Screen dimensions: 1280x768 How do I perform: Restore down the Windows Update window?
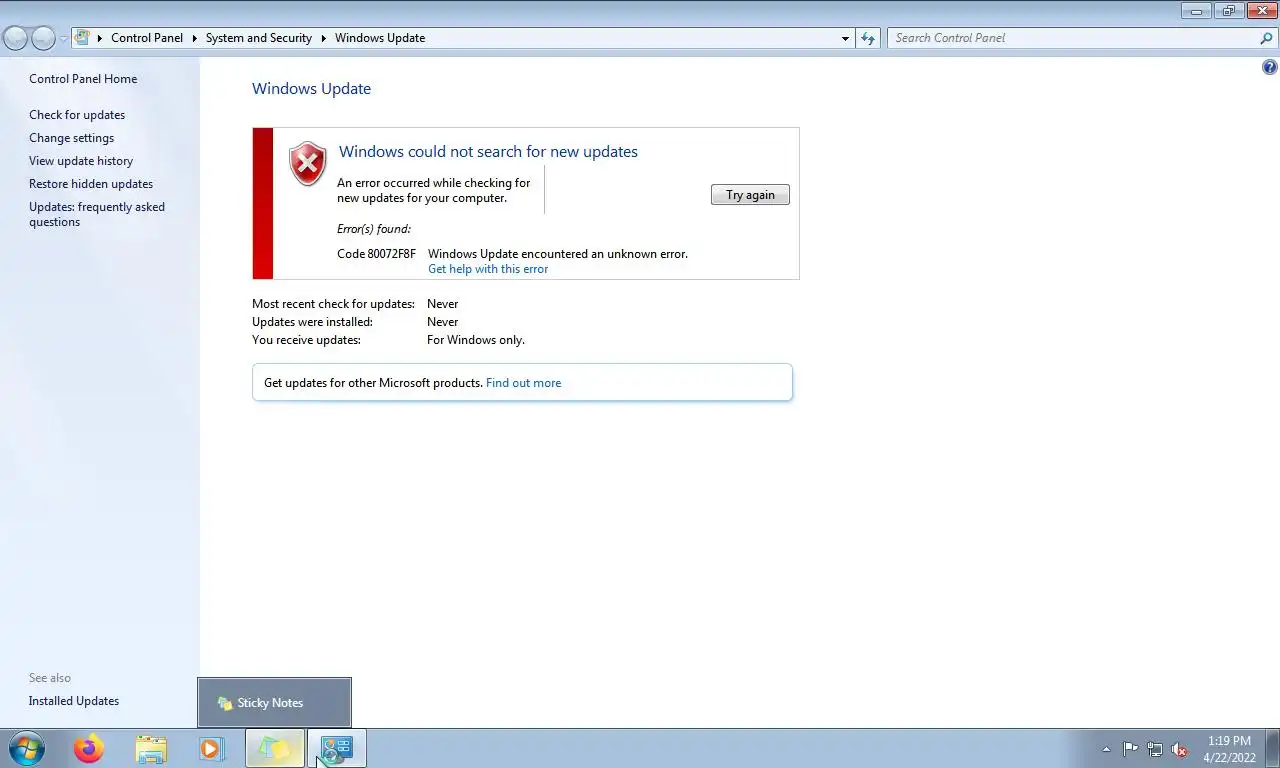tap(1228, 11)
